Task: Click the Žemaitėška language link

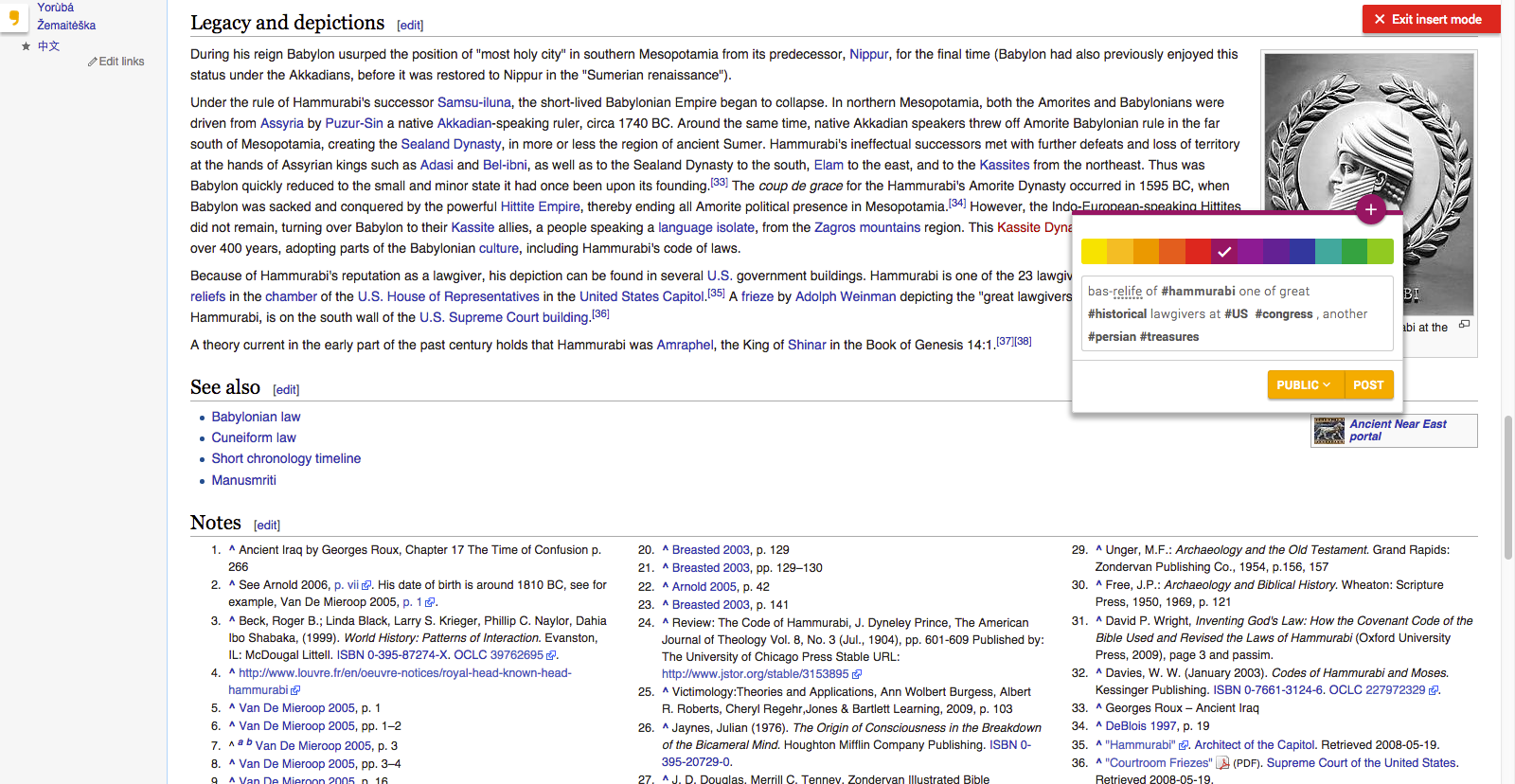Action: click(x=66, y=26)
